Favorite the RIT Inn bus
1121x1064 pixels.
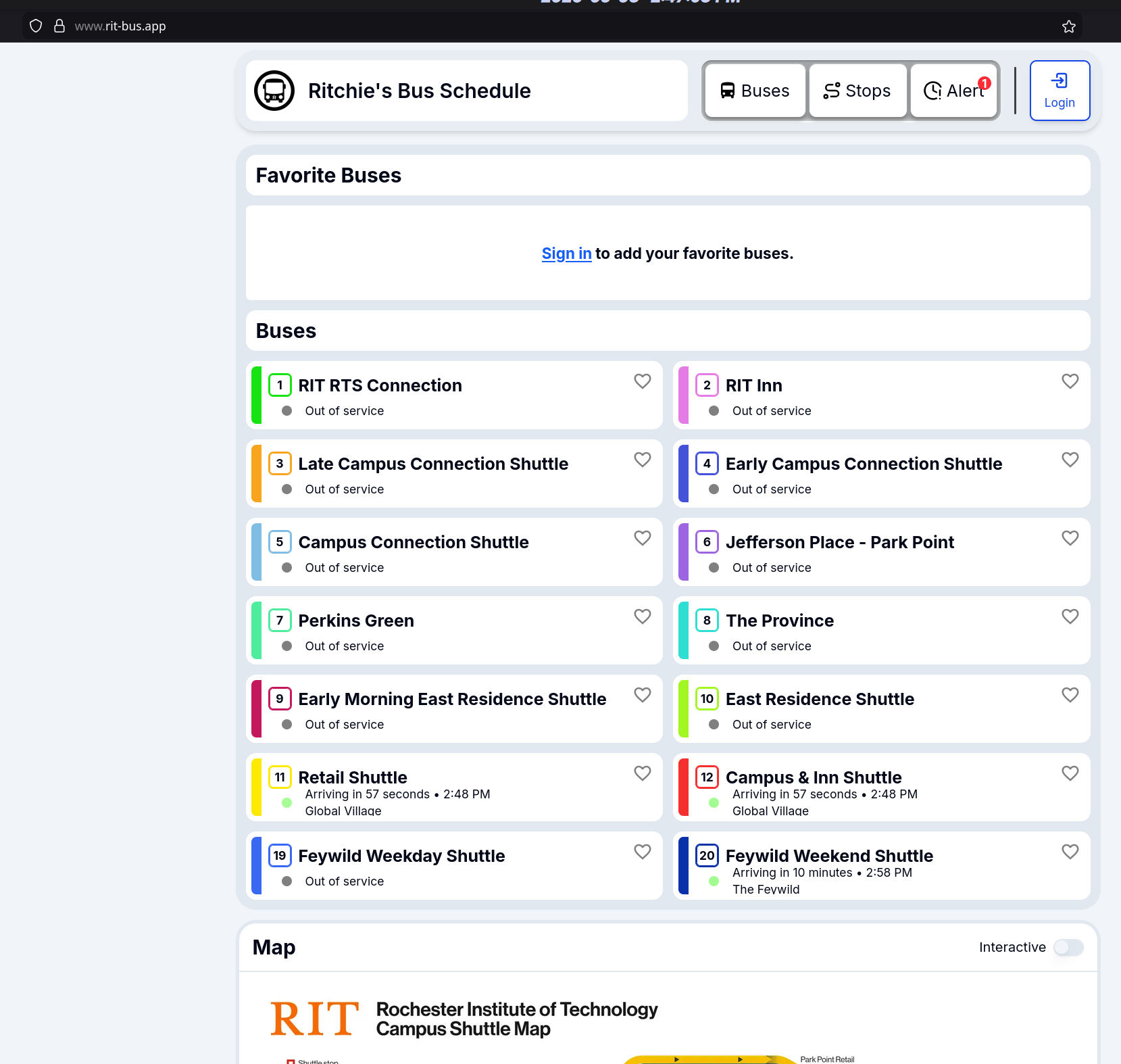coord(1070,381)
